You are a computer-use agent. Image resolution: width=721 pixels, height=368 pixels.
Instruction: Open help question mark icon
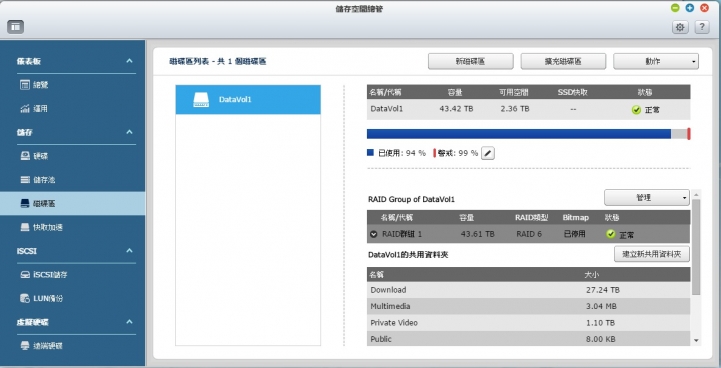702,27
